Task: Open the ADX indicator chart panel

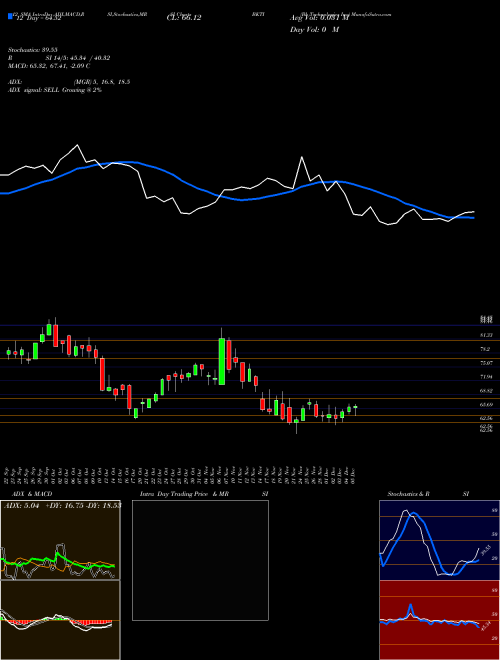Action: coord(60,540)
